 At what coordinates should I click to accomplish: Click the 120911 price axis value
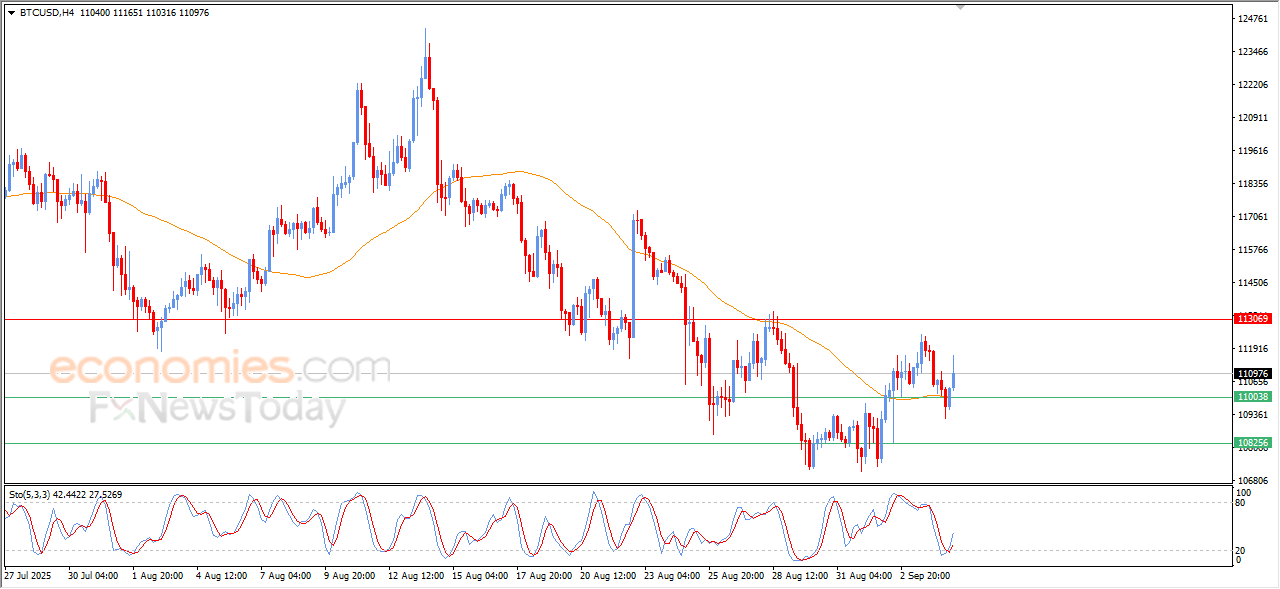[1254, 118]
